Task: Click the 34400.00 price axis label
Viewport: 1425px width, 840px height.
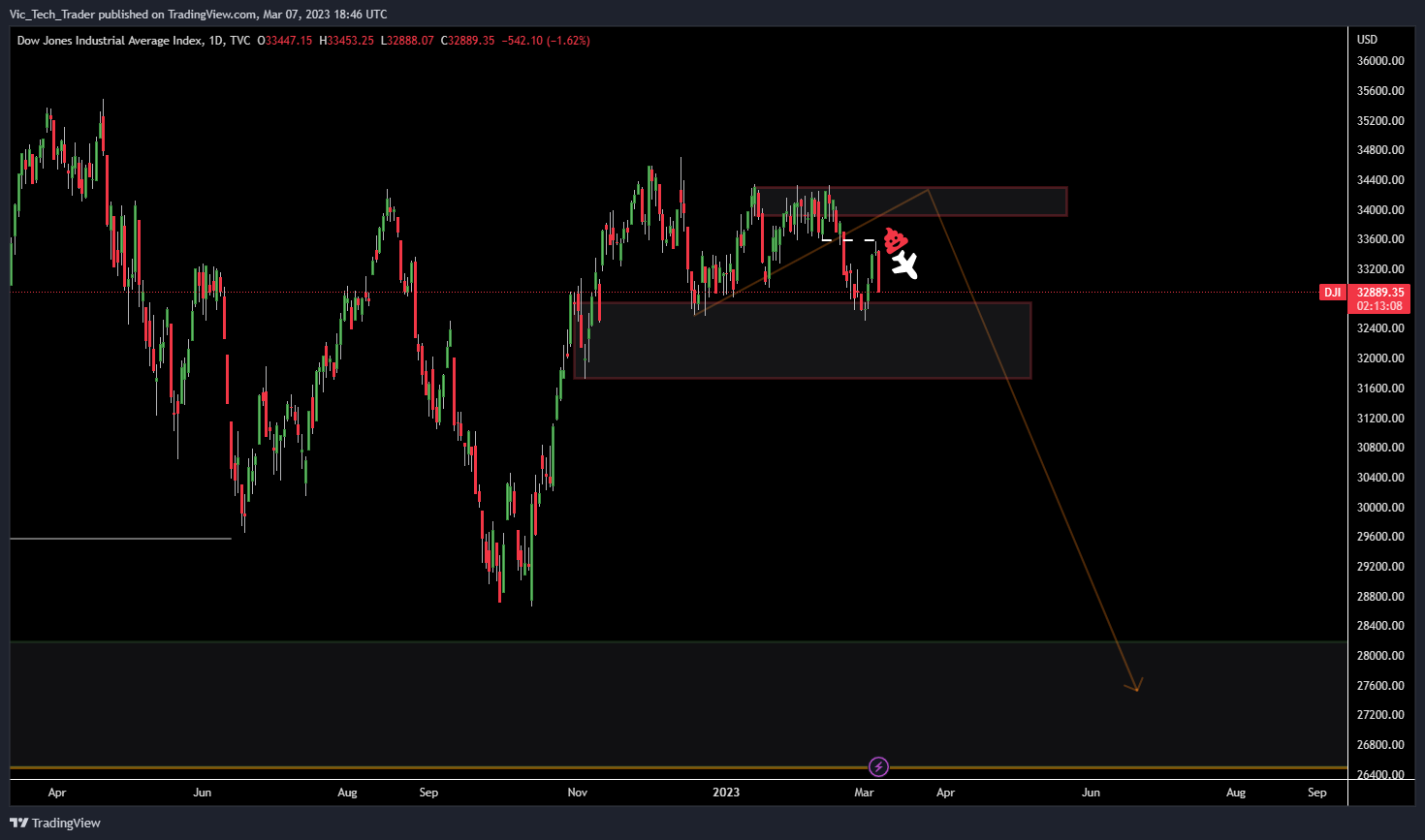Action: (1380, 180)
